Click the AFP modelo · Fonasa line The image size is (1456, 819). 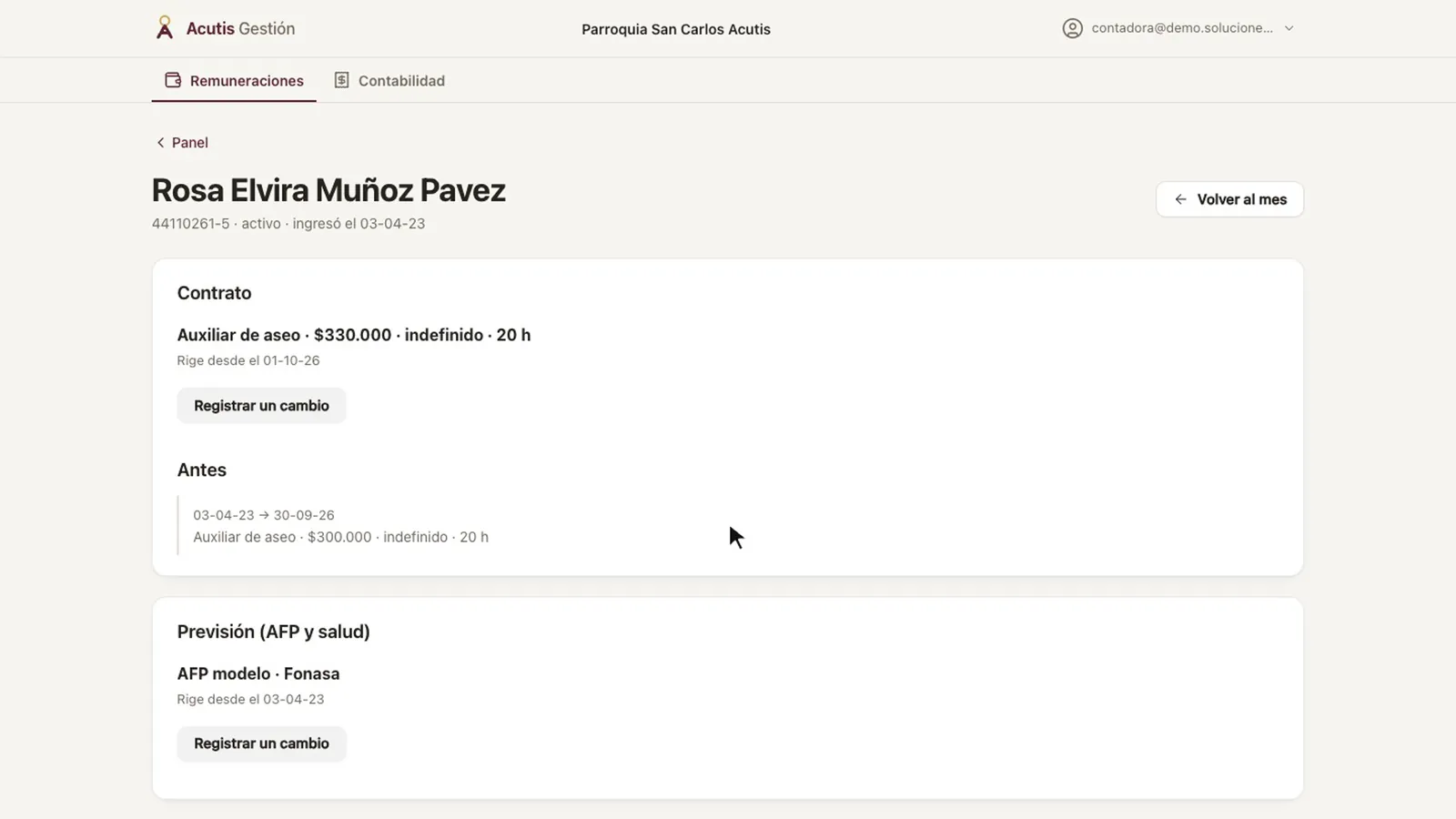click(258, 673)
